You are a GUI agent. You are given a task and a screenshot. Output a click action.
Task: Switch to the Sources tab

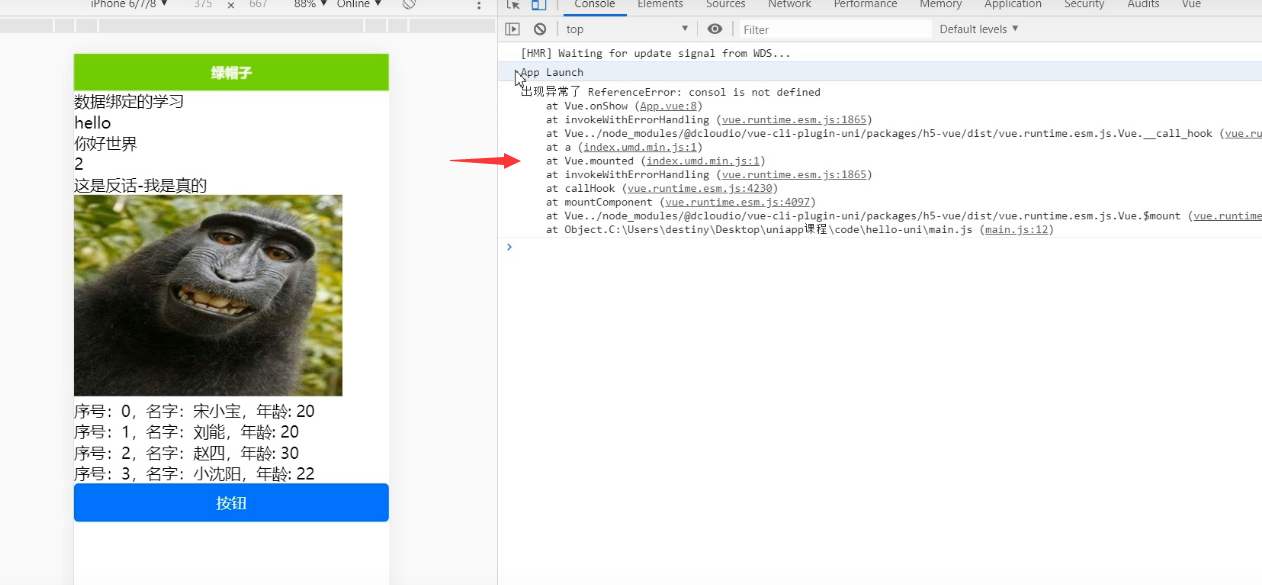(x=726, y=4)
